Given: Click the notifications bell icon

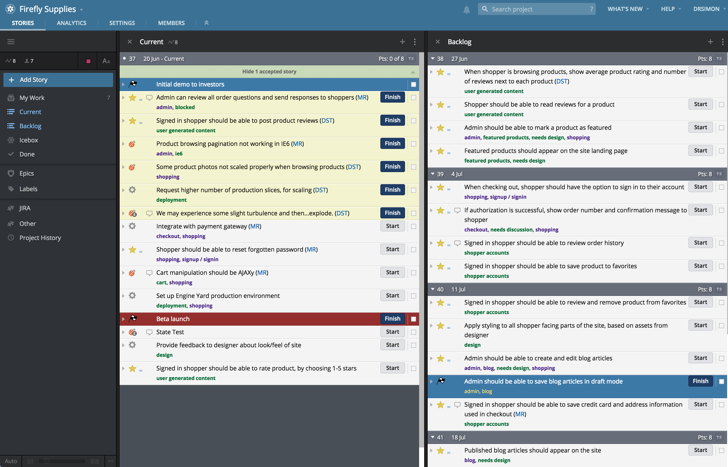Looking at the screenshot, I should (466, 9).
